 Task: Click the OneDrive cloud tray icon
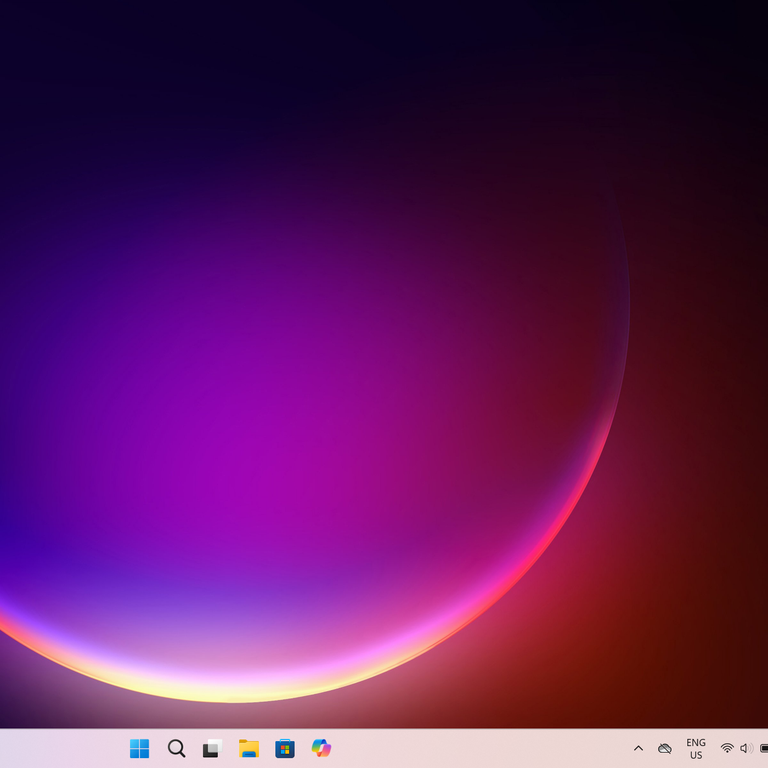665,748
